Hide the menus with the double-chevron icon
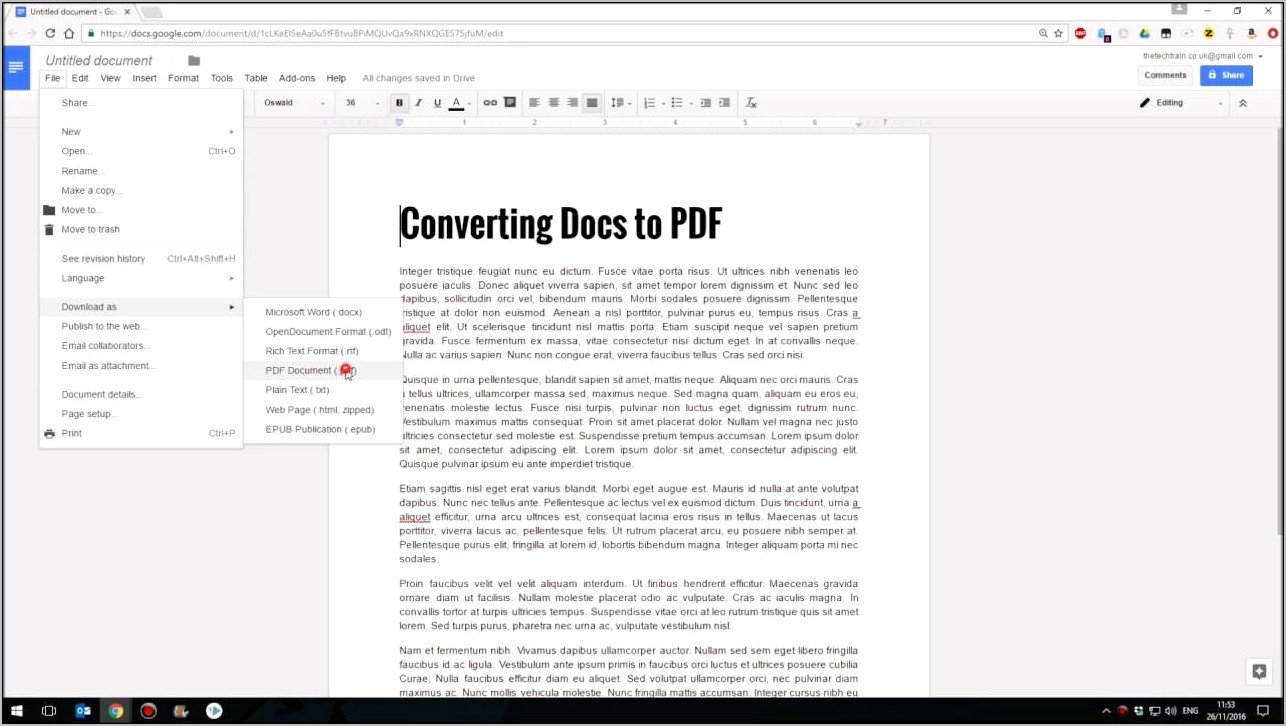This screenshot has width=1286, height=726. [x=1243, y=103]
